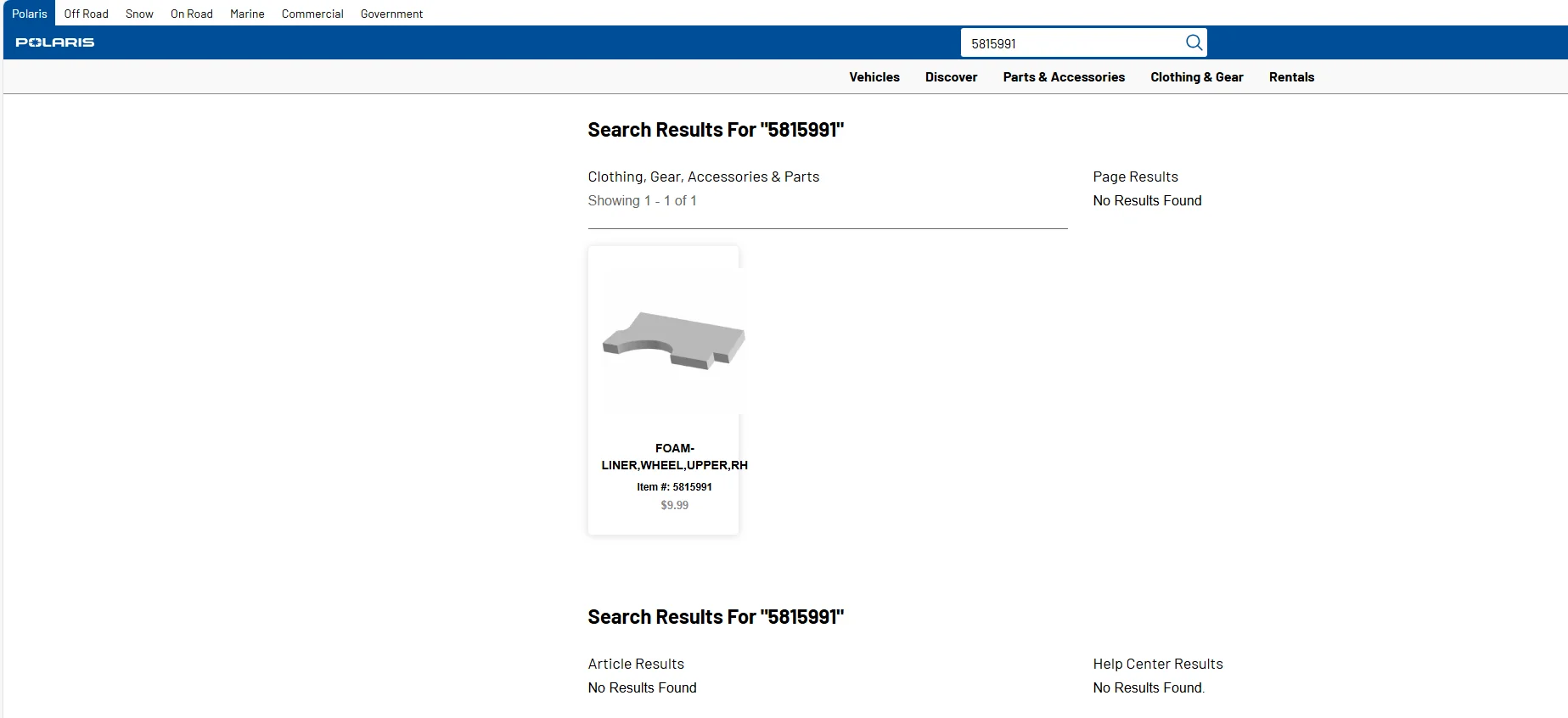Image resolution: width=1568 pixels, height=718 pixels.
Task: Open the Snow brand tab
Action: coord(139,14)
